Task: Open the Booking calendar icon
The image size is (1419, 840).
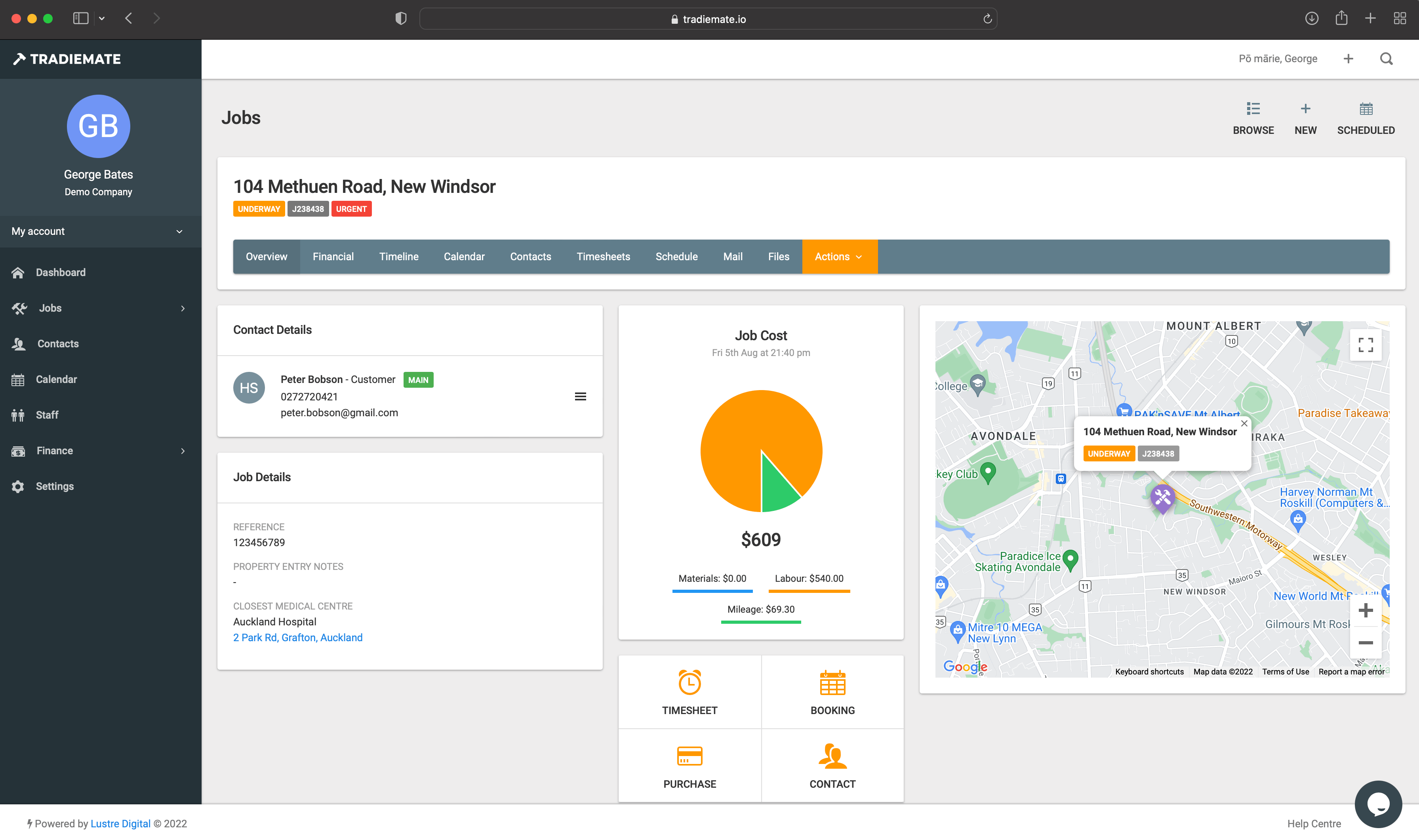Action: (x=832, y=682)
